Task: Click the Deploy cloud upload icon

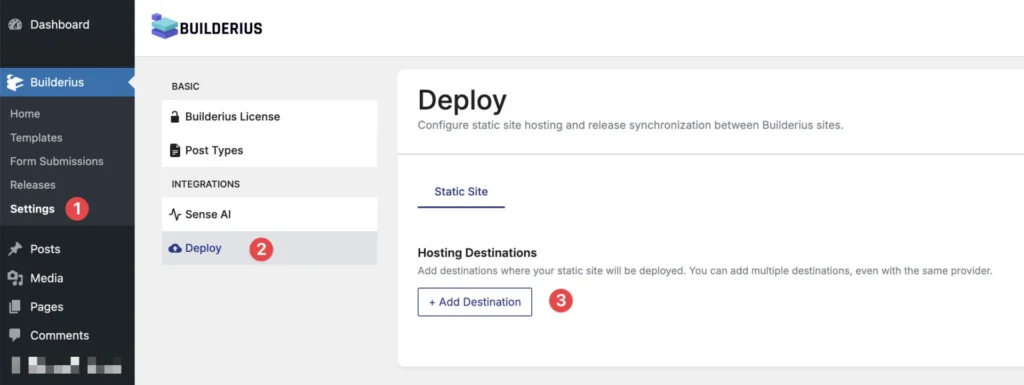Action: [175, 248]
